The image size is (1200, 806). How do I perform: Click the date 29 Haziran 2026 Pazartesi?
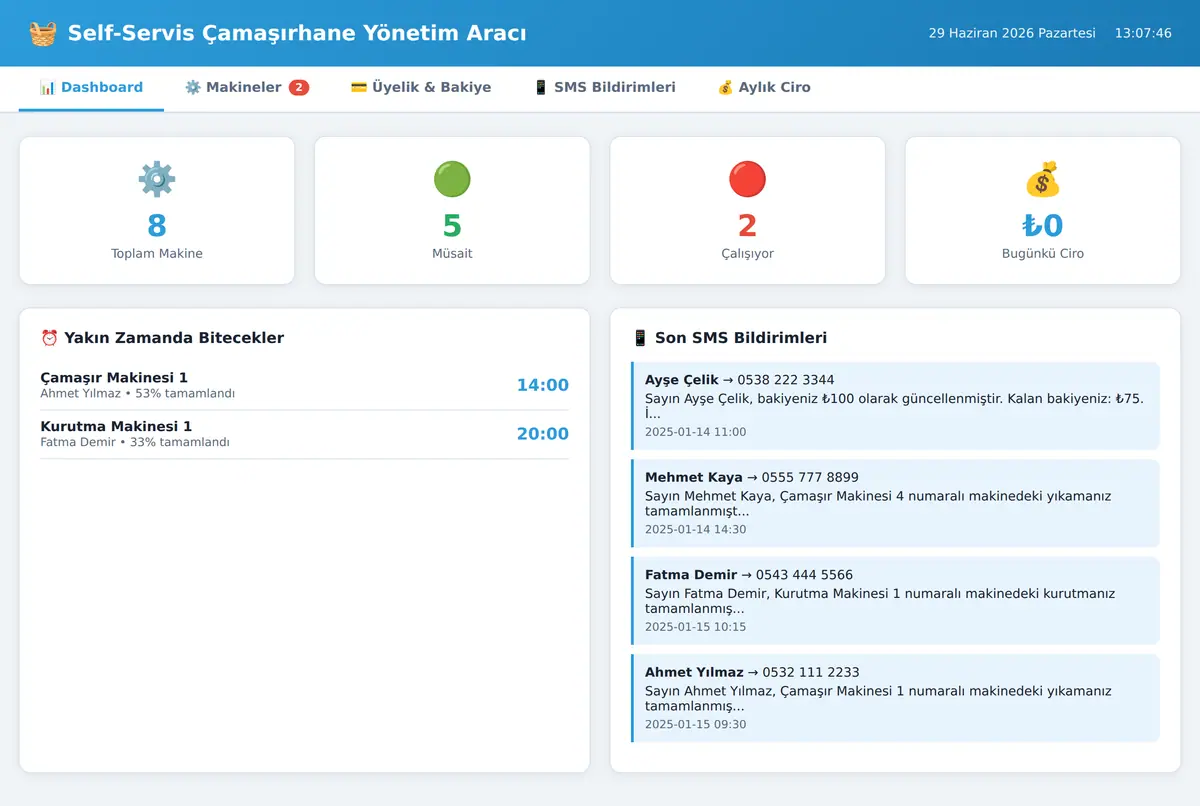pos(1012,33)
